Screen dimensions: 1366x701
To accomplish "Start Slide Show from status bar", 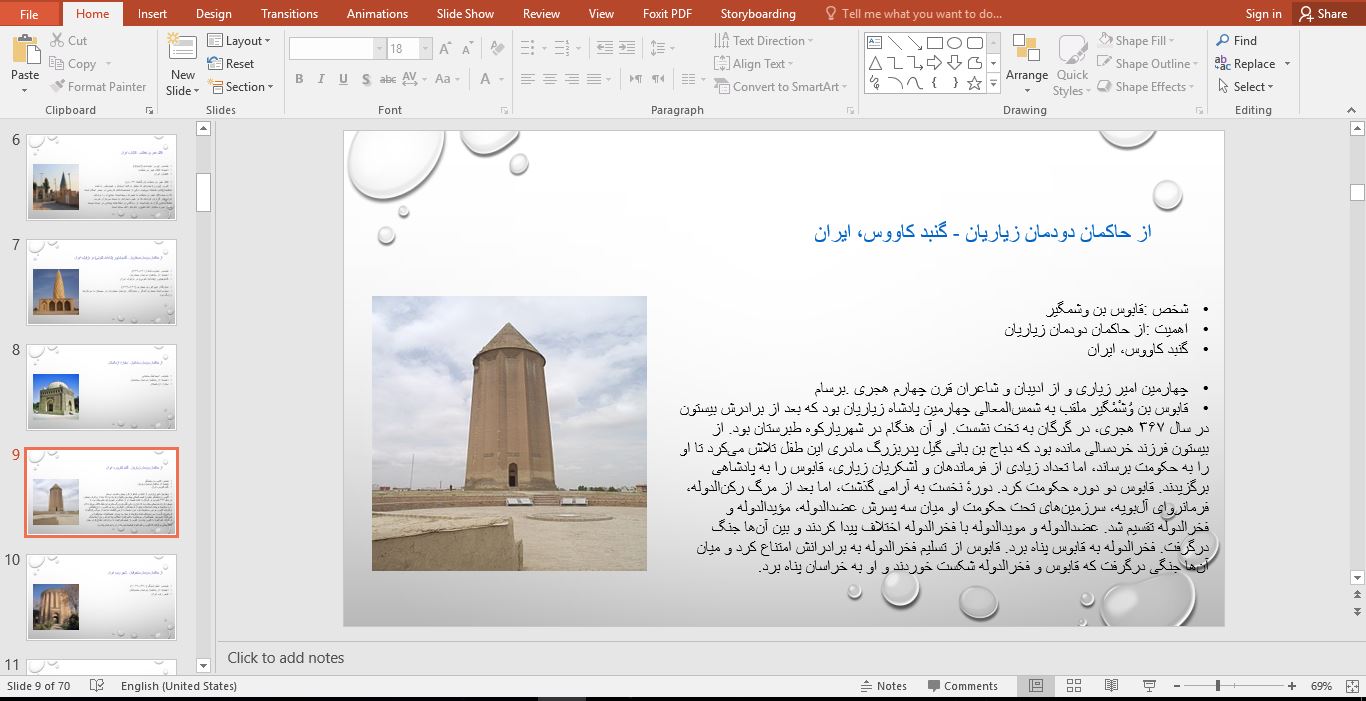I will pyautogui.click(x=1150, y=686).
